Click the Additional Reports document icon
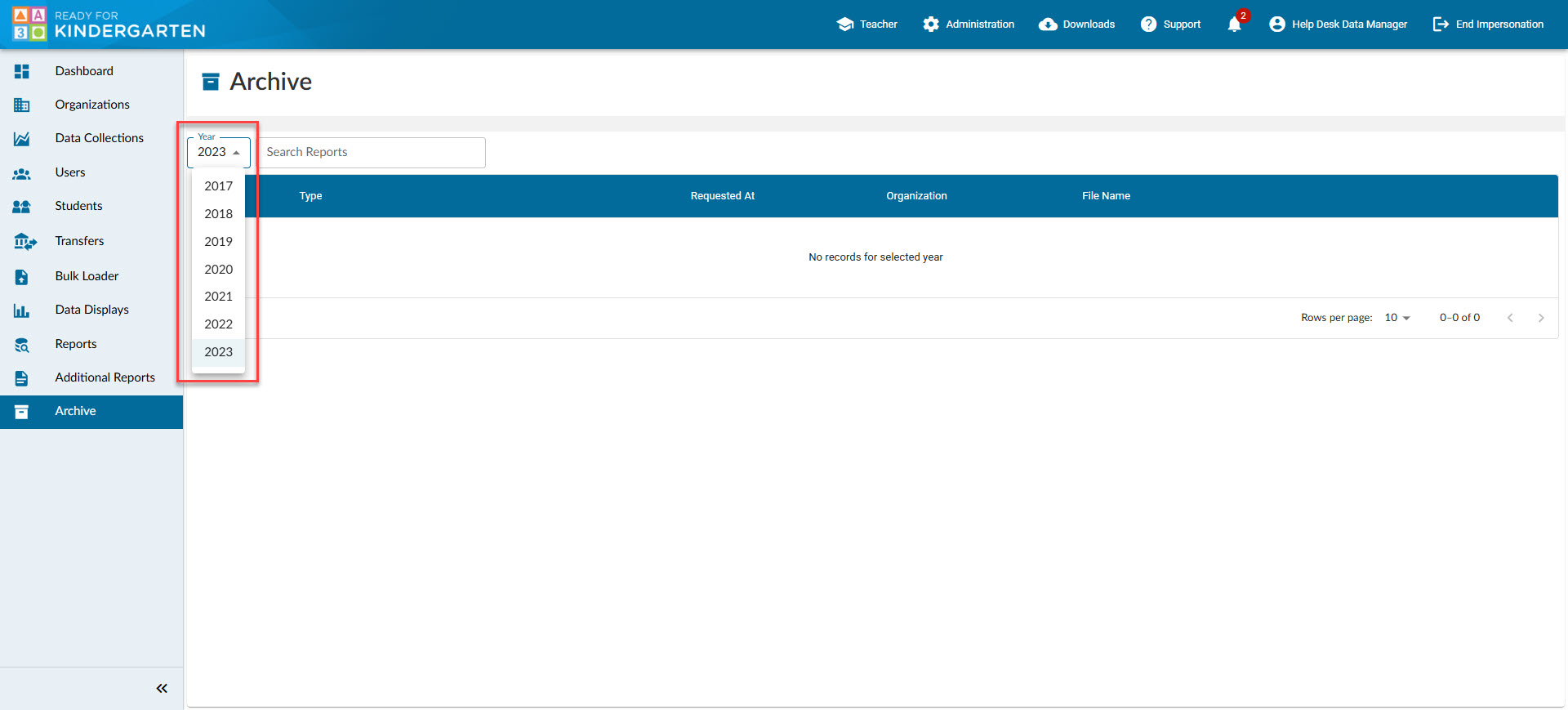The height and width of the screenshot is (710, 1568). (22, 378)
